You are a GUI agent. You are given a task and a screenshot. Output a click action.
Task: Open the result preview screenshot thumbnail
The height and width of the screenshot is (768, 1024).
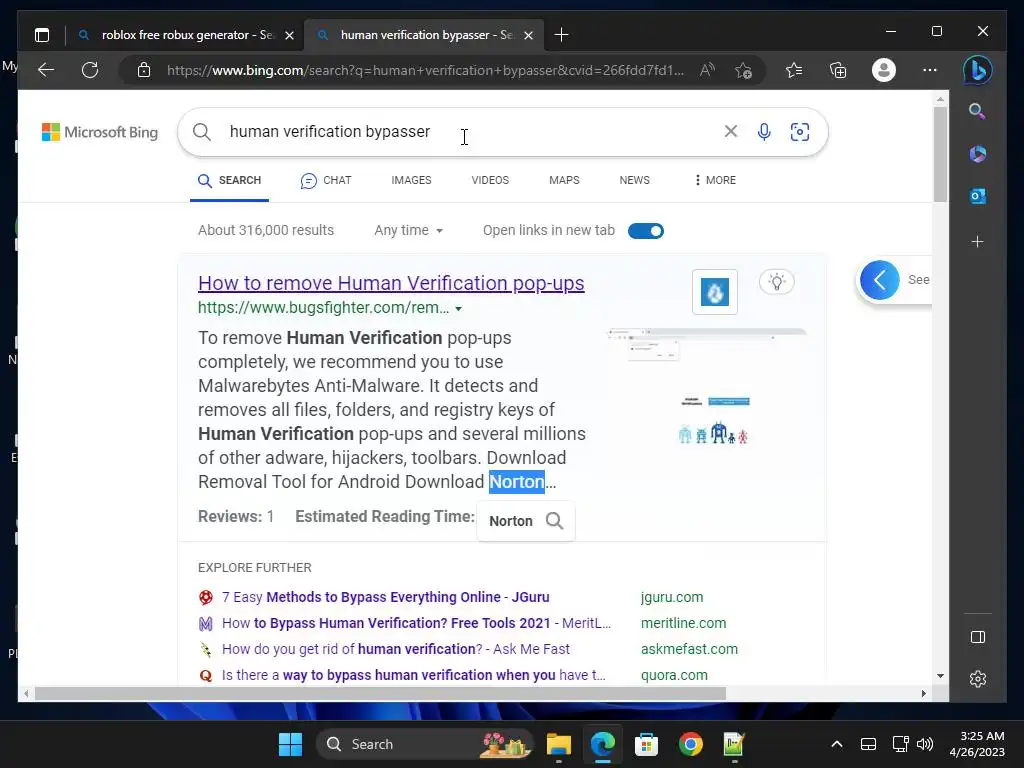point(708,389)
